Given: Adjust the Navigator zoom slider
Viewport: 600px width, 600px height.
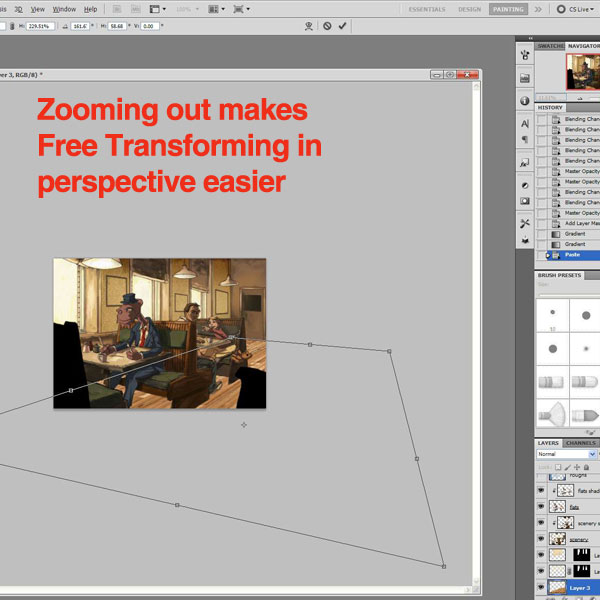Looking at the screenshot, I should click(594, 99).
